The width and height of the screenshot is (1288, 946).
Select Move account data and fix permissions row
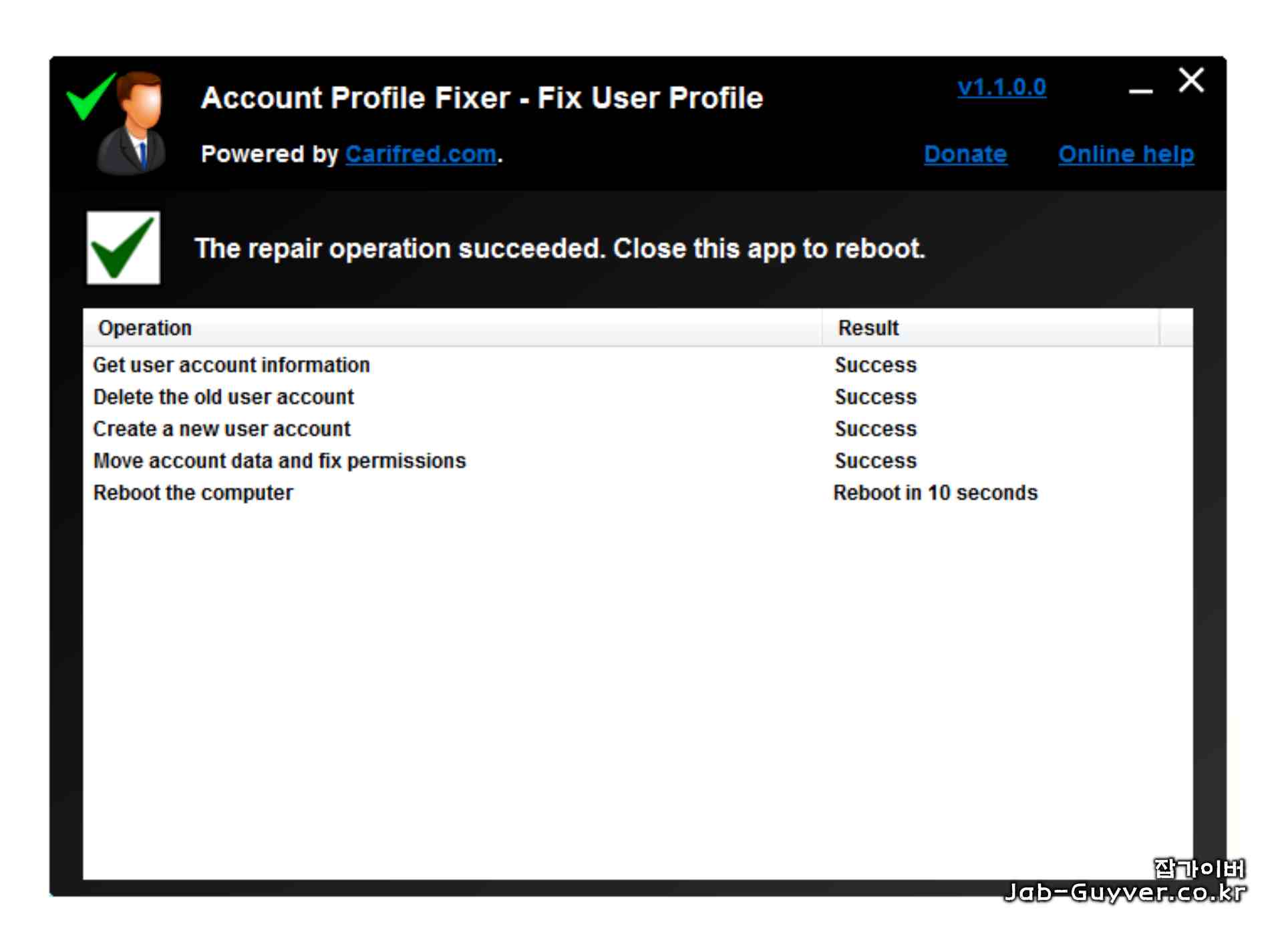[x=280, y=462]
